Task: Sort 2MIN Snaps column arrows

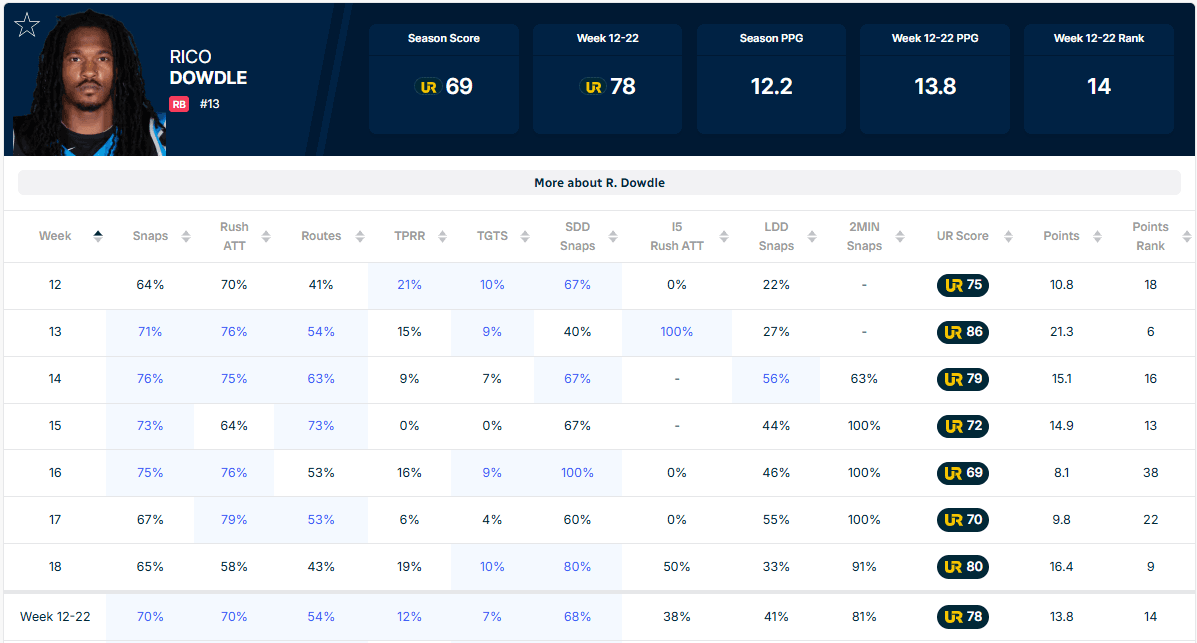Action: click(x=899, y=236)
